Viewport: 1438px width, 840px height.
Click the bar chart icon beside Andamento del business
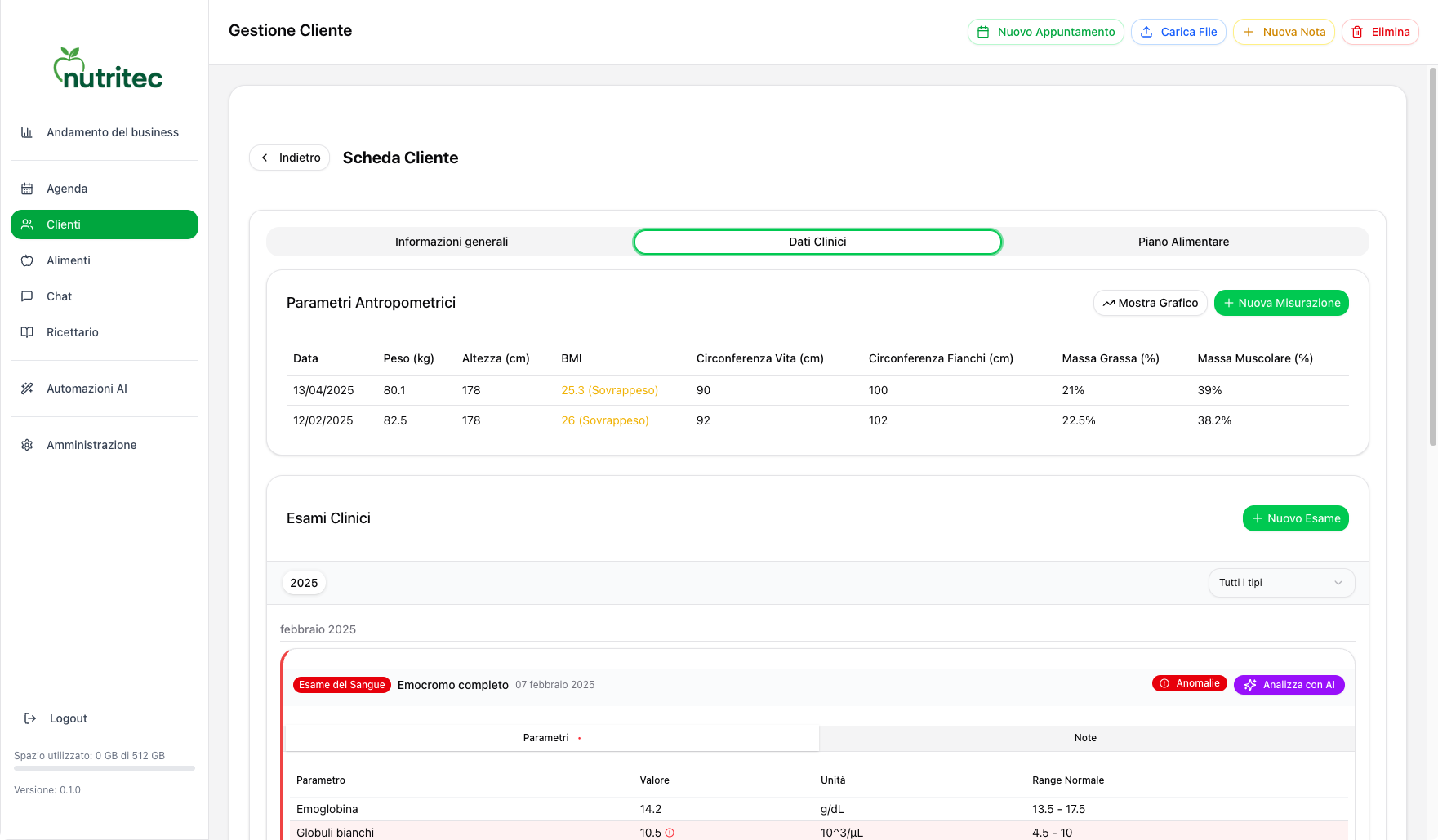tap(27, 132)
